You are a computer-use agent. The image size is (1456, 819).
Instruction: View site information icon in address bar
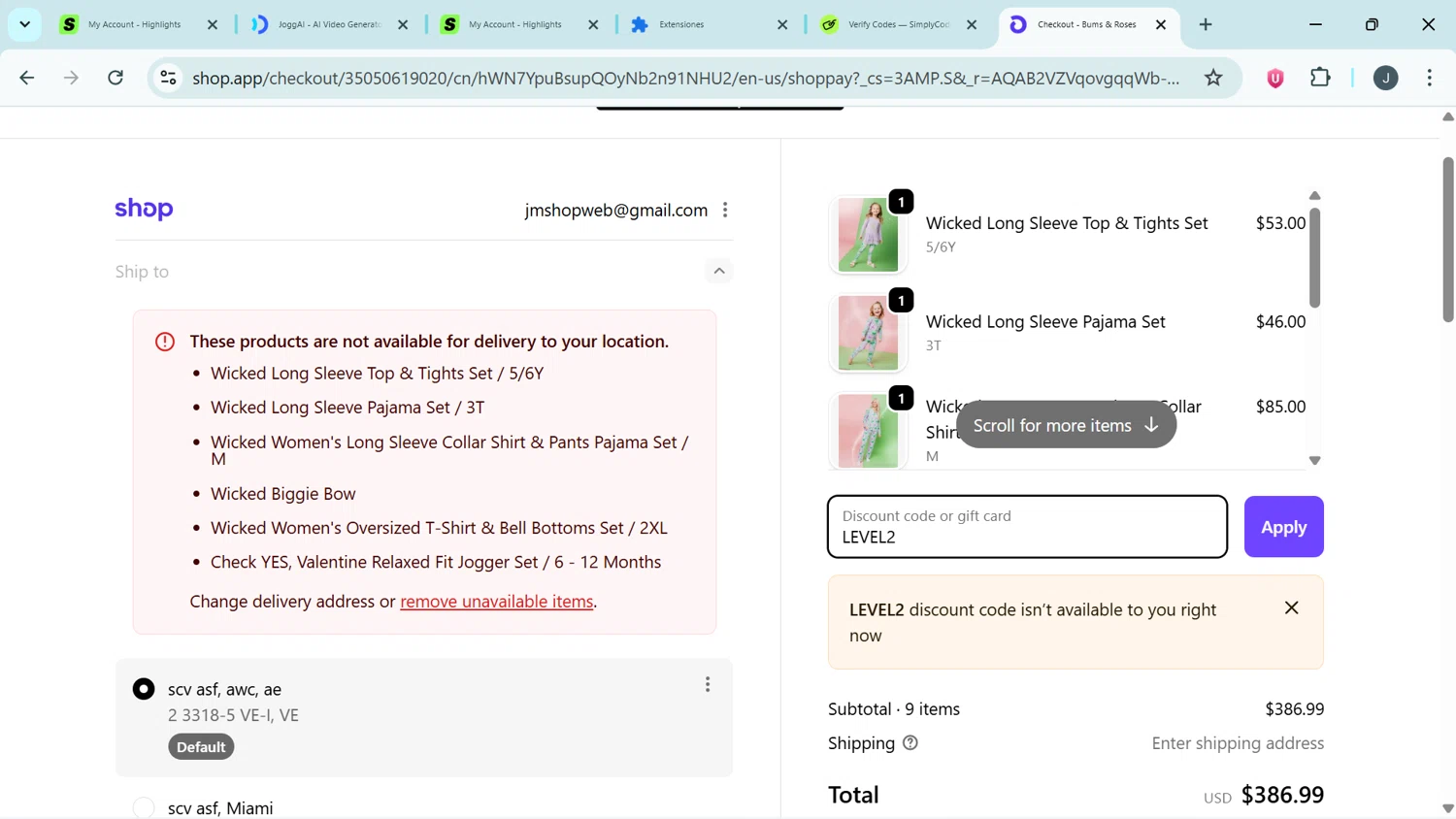click(x=168, y=78)
